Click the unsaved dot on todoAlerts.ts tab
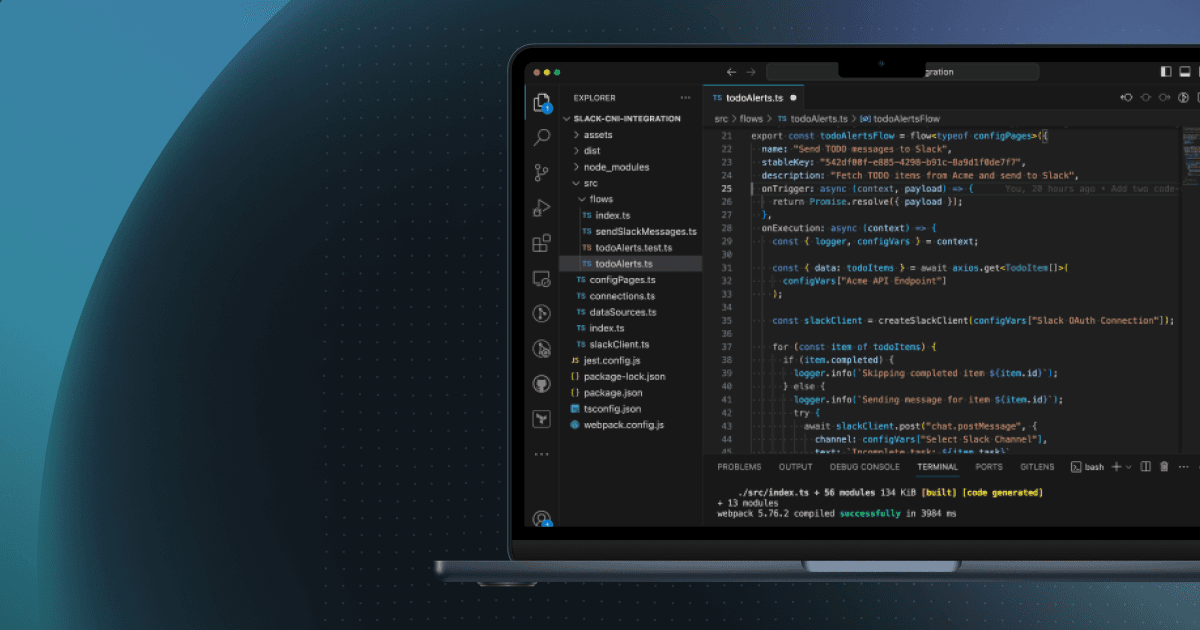The height and width of the screenshot is (630, 1200). pyautogui.click(x=793, y=98)
